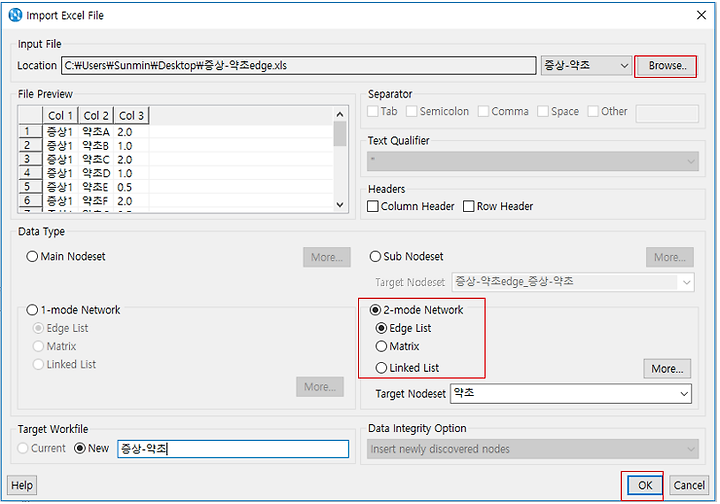Click the Location file path field
Image resolution: width=720 pixels, height=504 pixels.
[298, 66]
